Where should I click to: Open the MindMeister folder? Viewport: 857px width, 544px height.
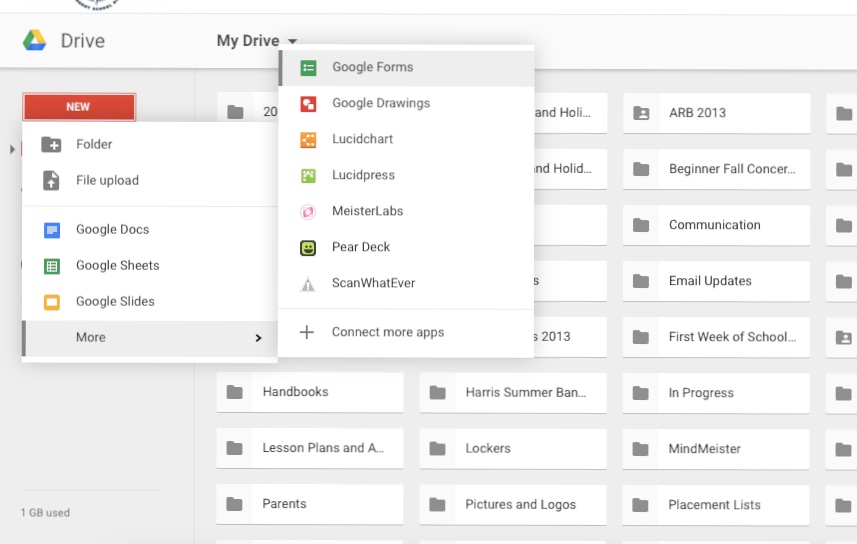(x=716, y=449)
